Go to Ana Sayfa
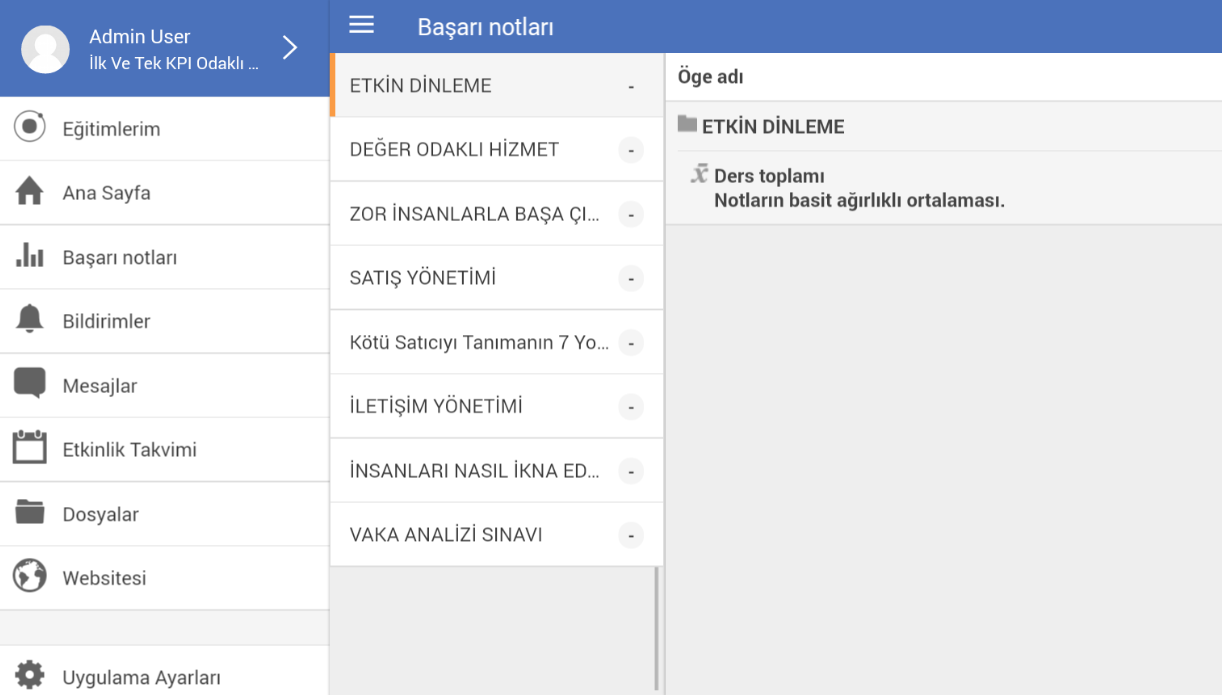This screenshot has height=695, width=1222. click(164, 192)
